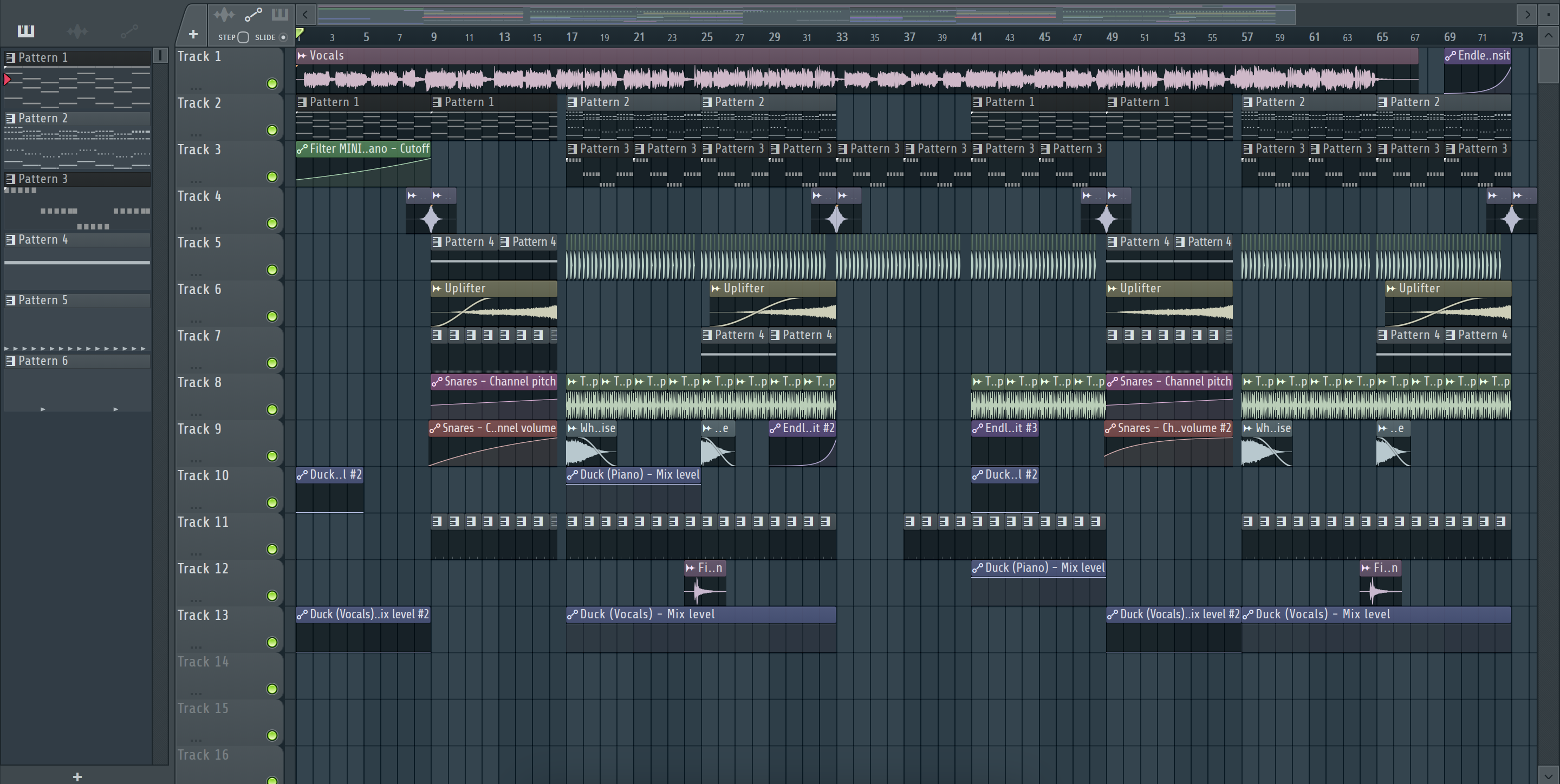Image resolution: width=1560 pixels, height=784 pixels.
Task: Focus pattern clips via the piano icon
Action: coord(280,14)
